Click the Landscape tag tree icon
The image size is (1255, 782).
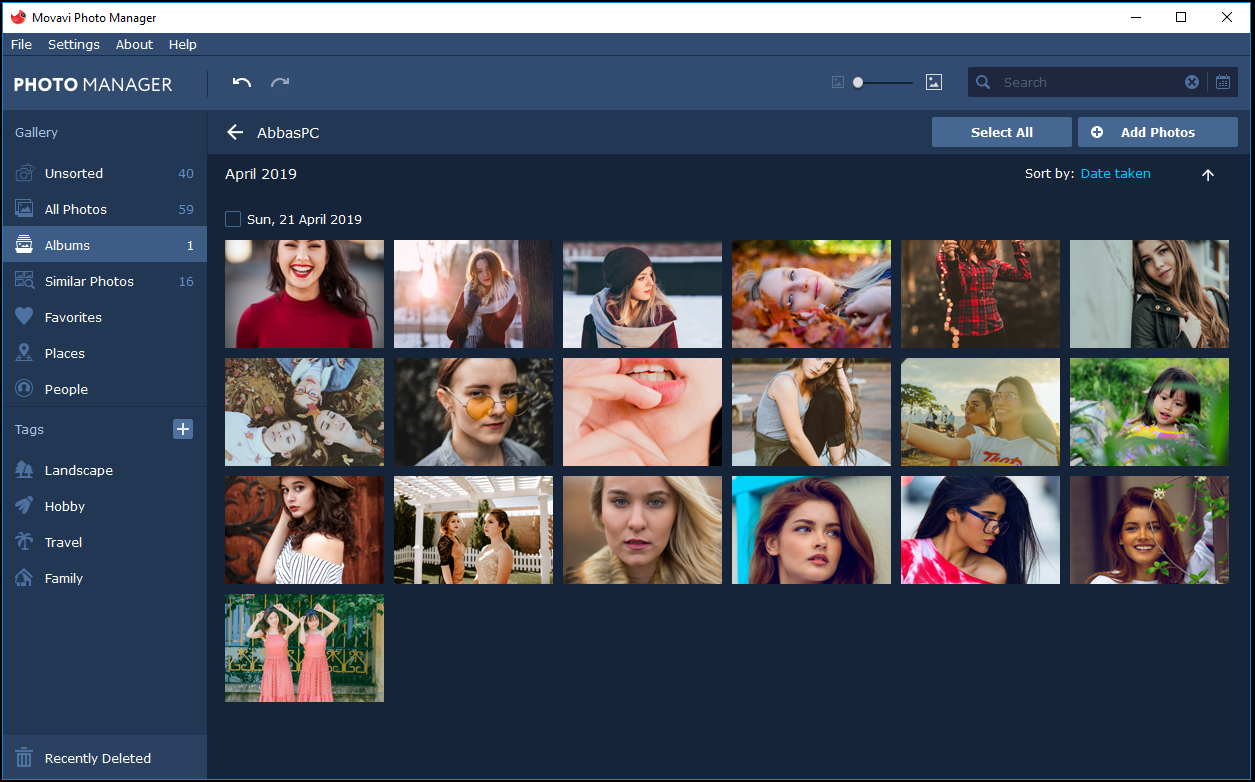coord(24,470)
